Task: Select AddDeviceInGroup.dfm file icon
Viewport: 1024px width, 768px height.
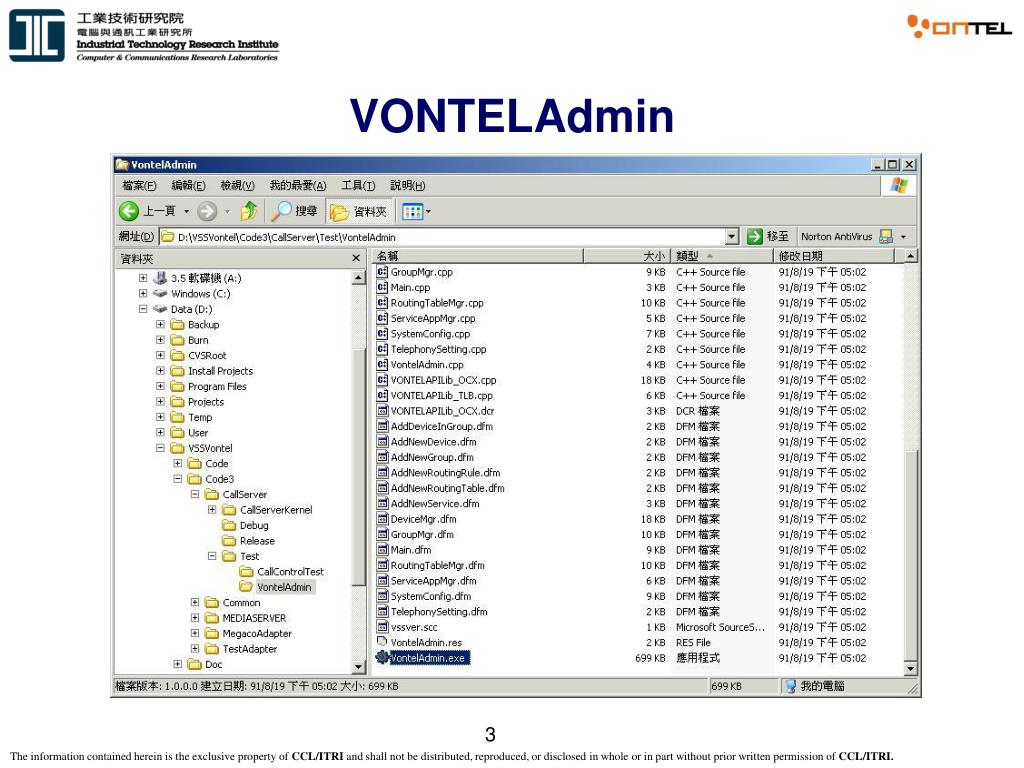Action: [383, 426]
